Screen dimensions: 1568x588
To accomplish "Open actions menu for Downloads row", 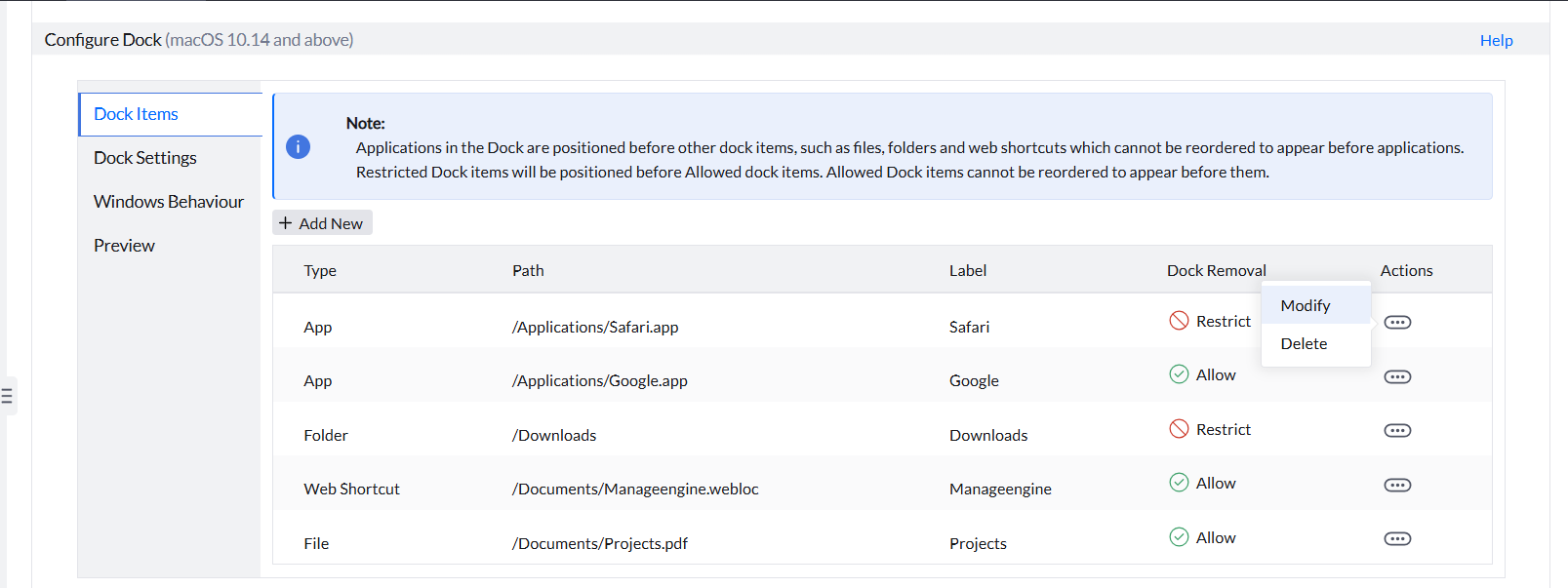I will (1397, 431).
